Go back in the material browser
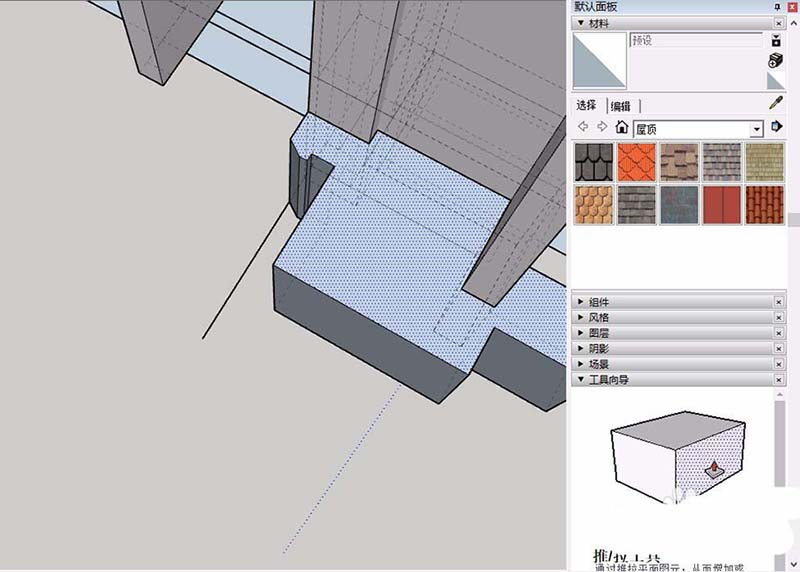 pos(583,126)
